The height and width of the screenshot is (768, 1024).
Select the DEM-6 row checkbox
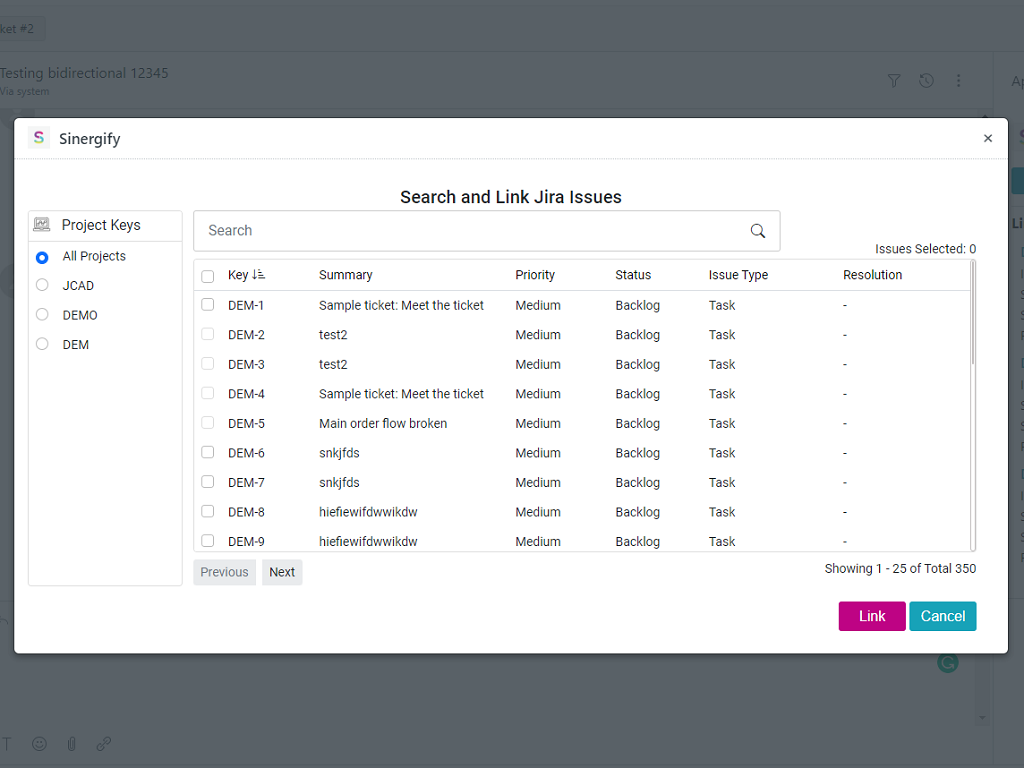pos(208,453)
